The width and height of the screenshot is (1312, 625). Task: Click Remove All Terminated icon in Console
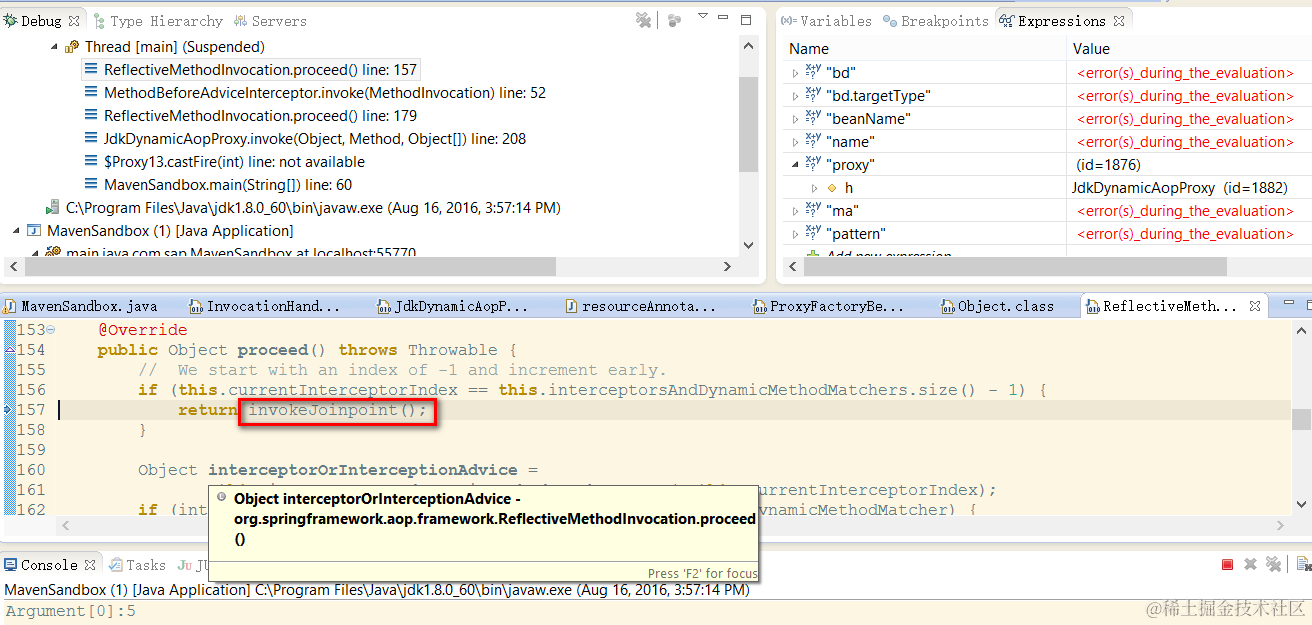tap(1274, 565)
